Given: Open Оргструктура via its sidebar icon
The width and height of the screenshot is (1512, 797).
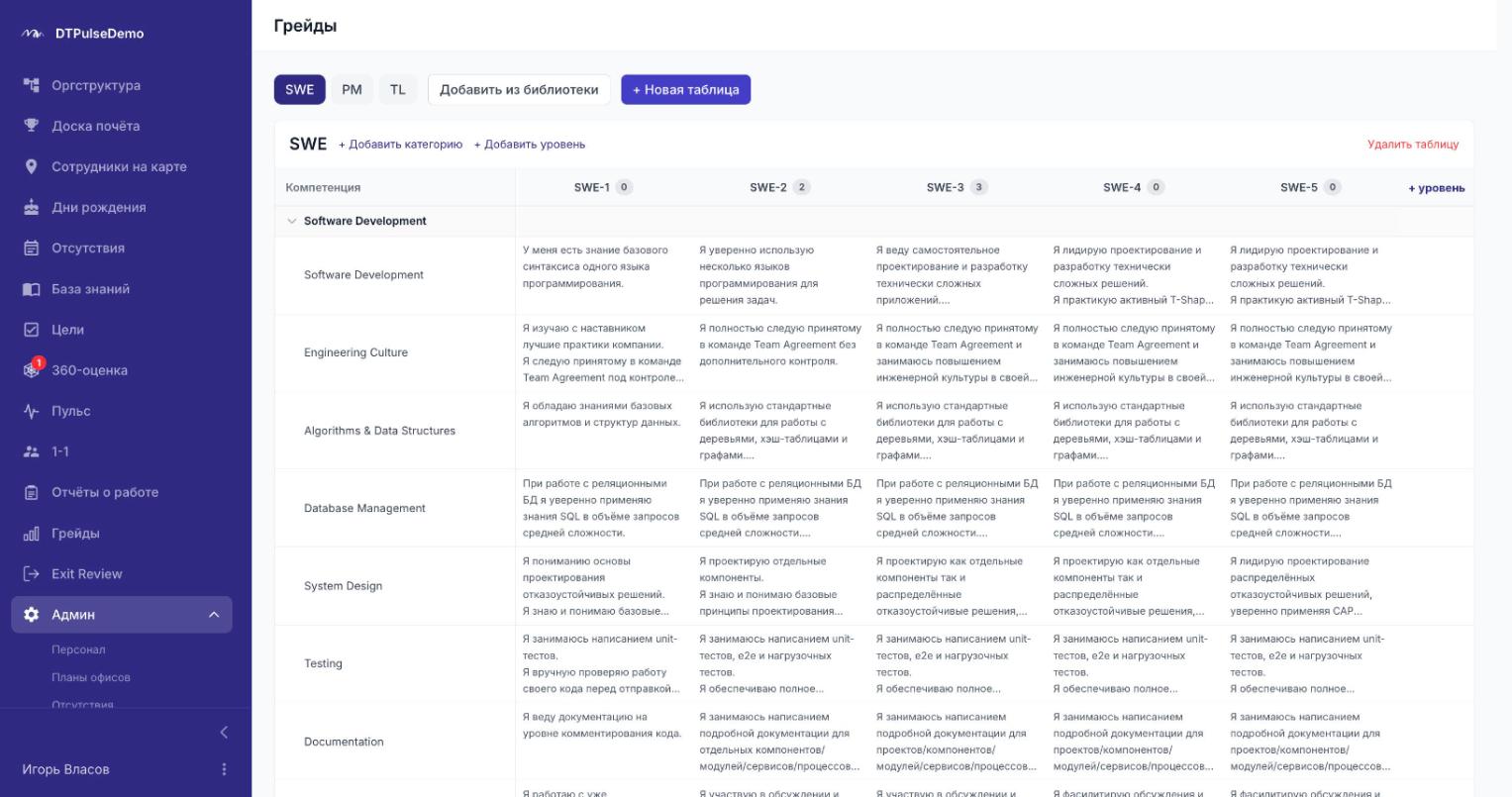Looking at the screenshot, I should coord(32,85).
